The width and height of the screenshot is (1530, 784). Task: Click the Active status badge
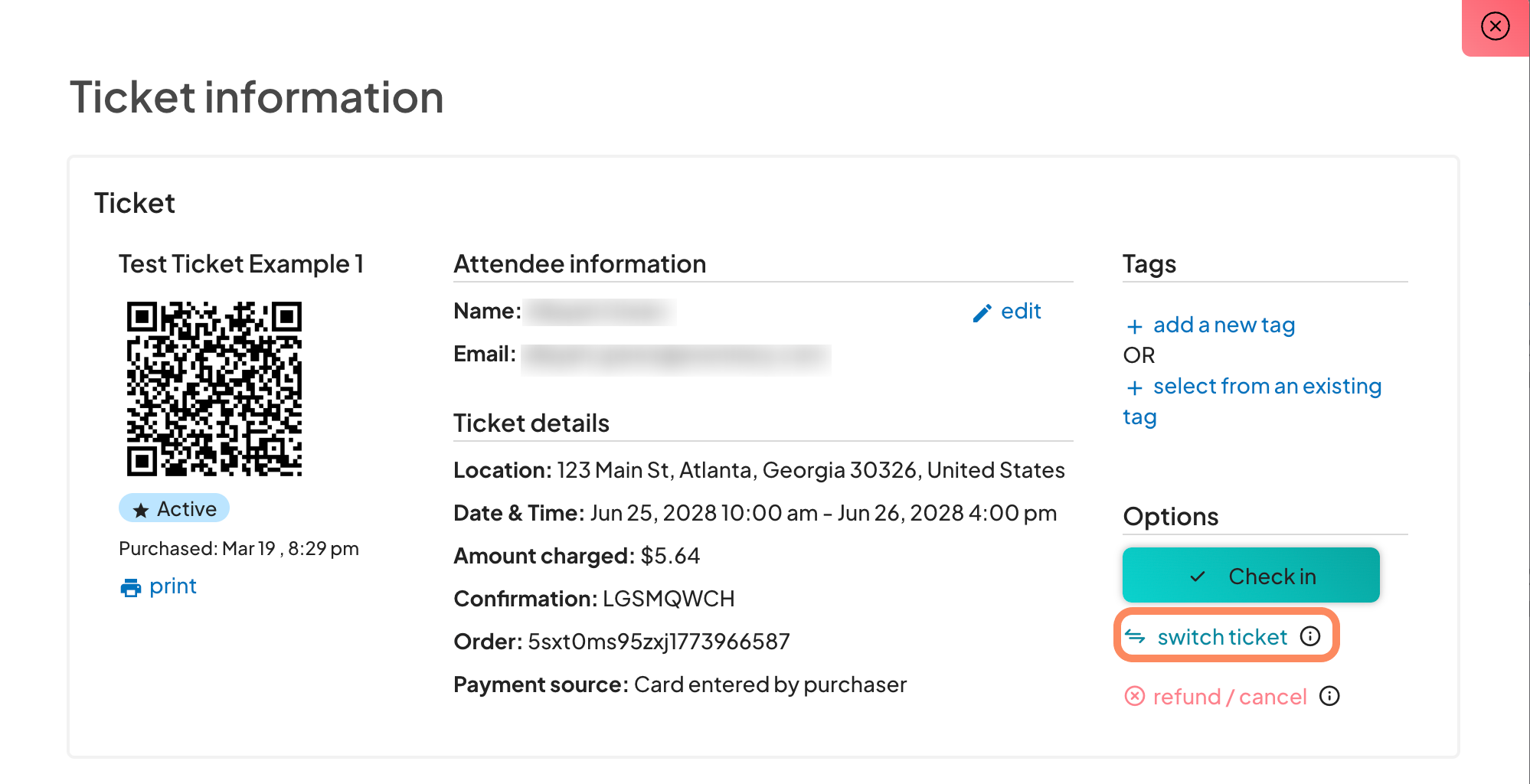click(175, 508)
